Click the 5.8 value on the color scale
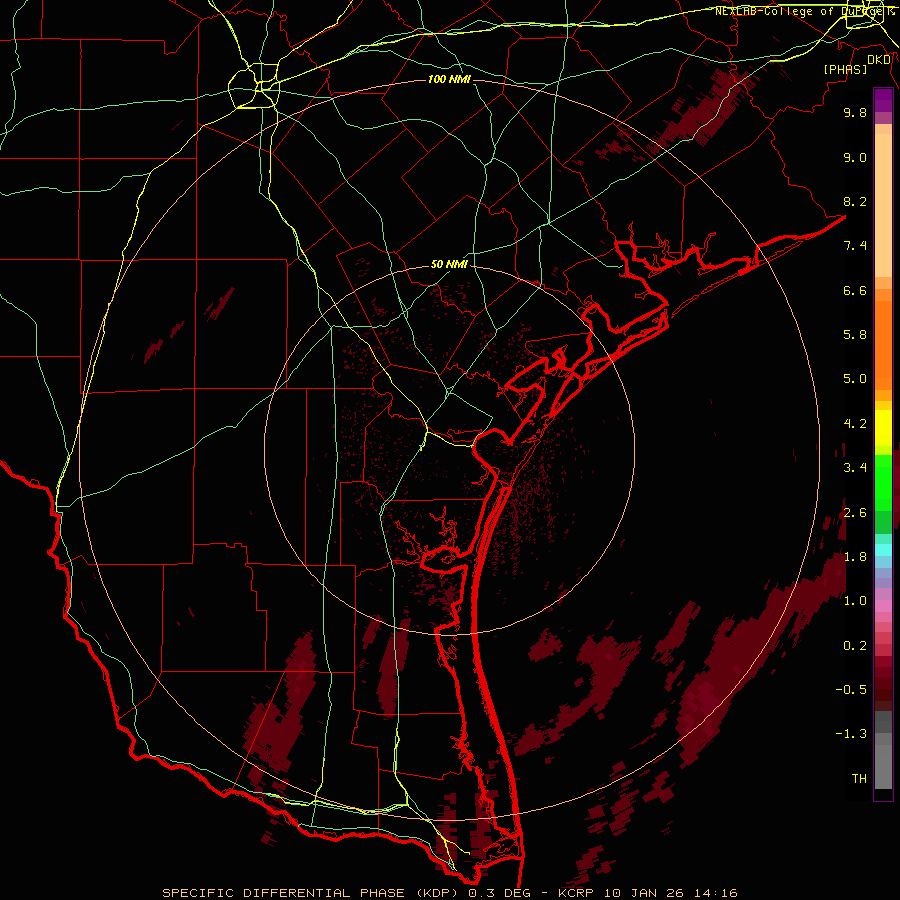The height and width of the screenshot is (900, 900). [x=855, y=335]
